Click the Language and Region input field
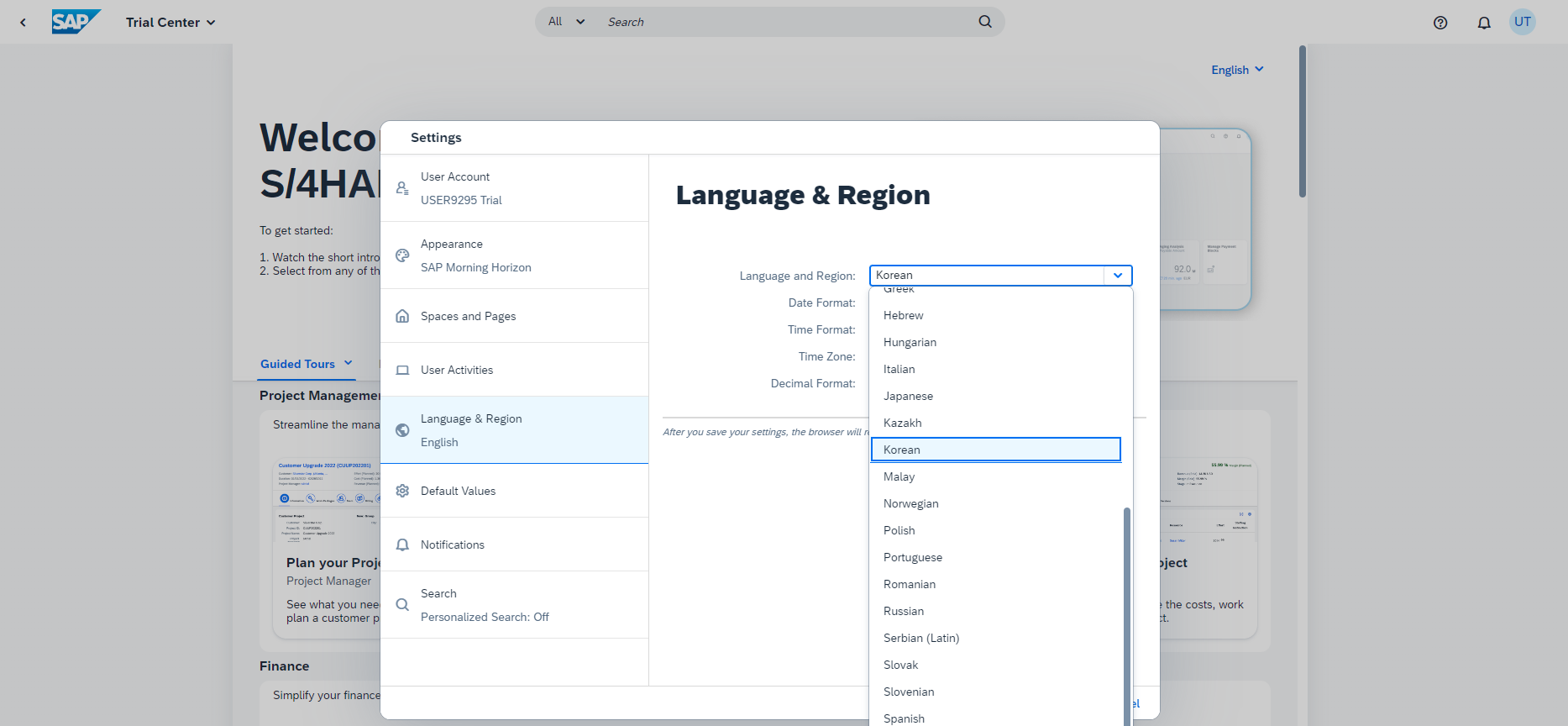Image resolution: width=1568 pixels, height=726 pixels. click(x=987, y=276)
